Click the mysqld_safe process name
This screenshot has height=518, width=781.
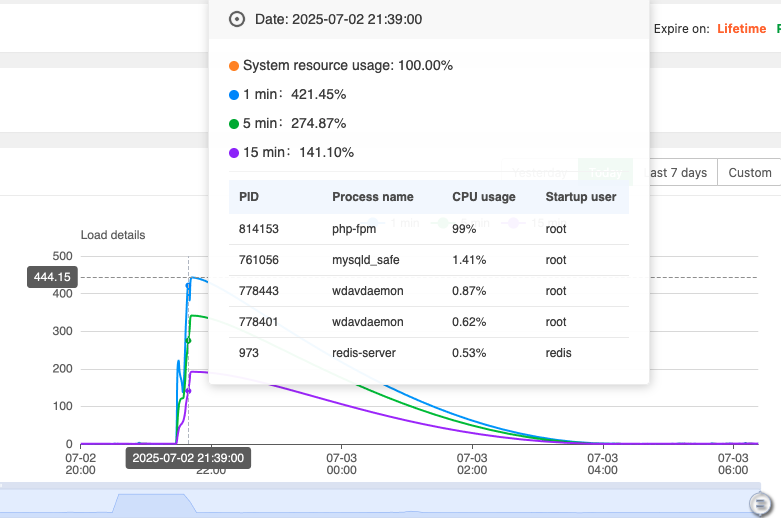pyautogui.click(x=367, y=260)
